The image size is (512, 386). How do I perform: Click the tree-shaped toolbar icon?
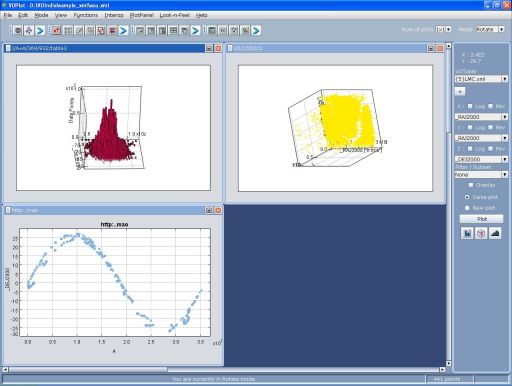point(29,31)
